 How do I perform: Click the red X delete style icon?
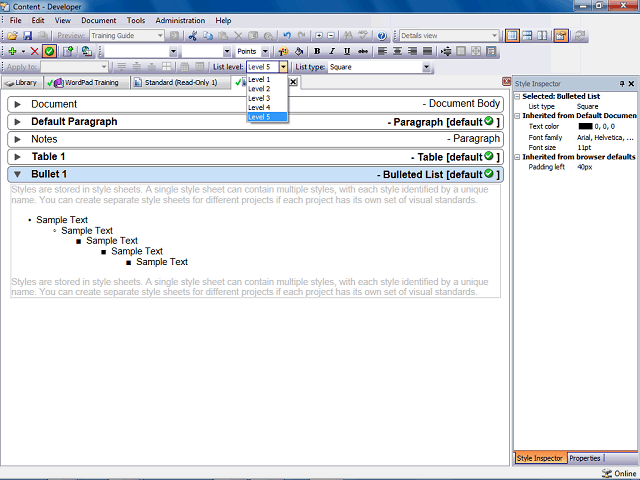click(x=35, y=51)
